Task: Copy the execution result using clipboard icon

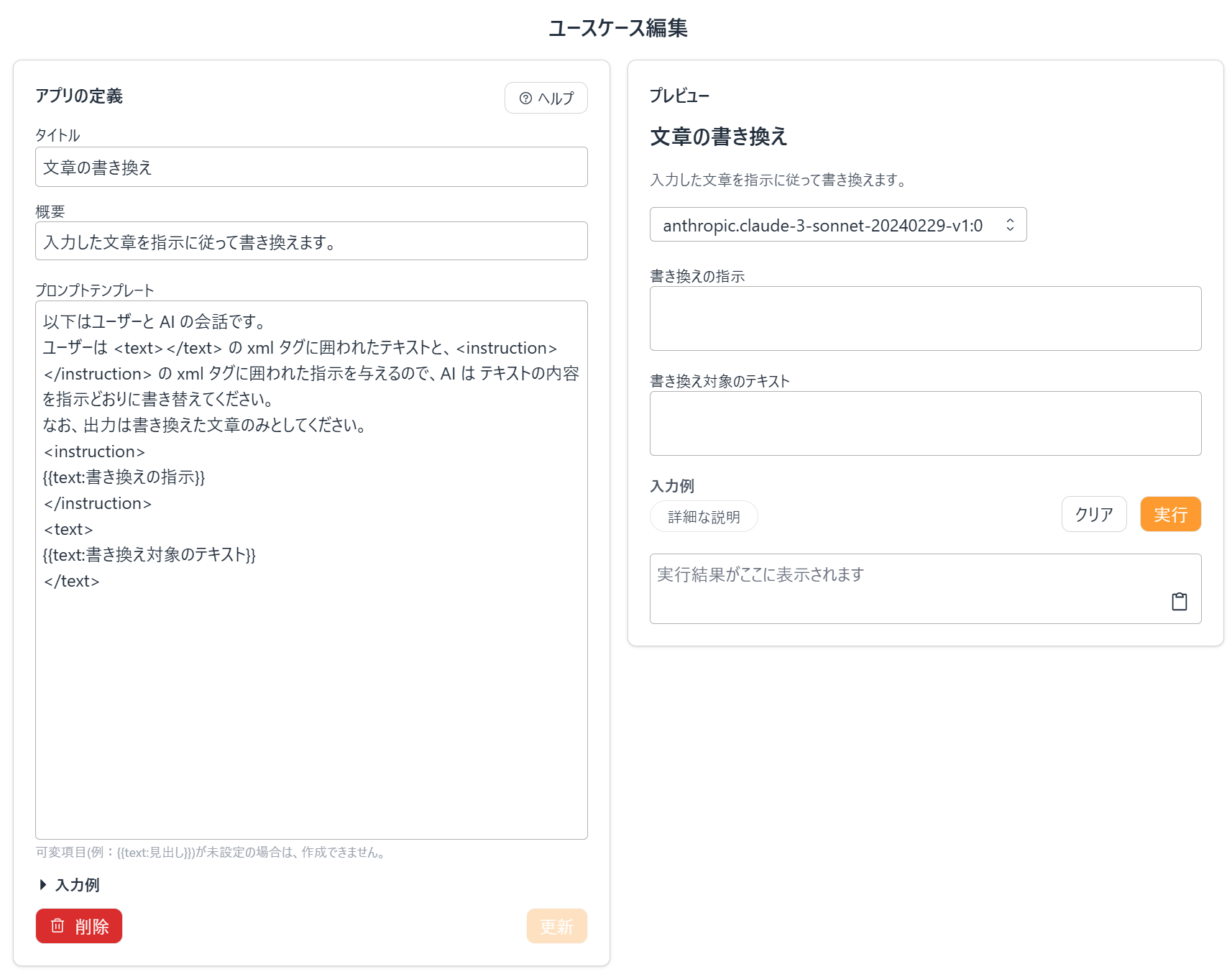Action: (1179, 601)
